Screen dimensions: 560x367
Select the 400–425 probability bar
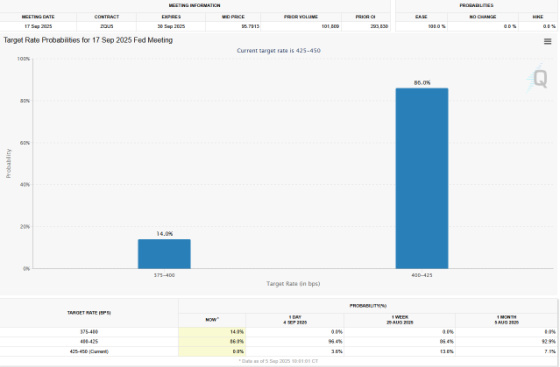click(x=422, y=178)
